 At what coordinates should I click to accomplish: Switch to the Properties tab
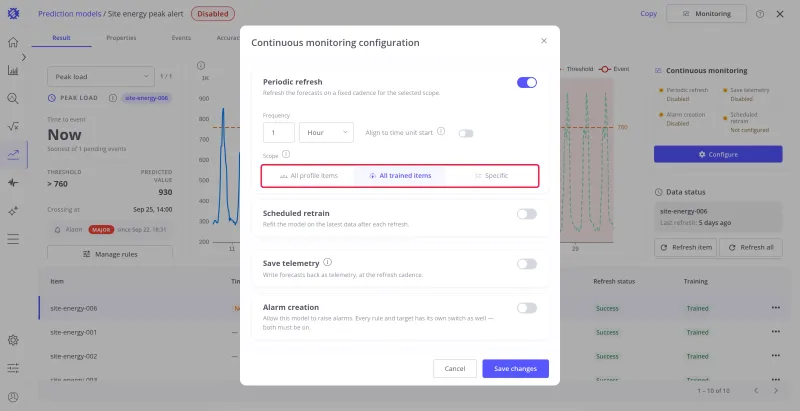coord(121,38)
